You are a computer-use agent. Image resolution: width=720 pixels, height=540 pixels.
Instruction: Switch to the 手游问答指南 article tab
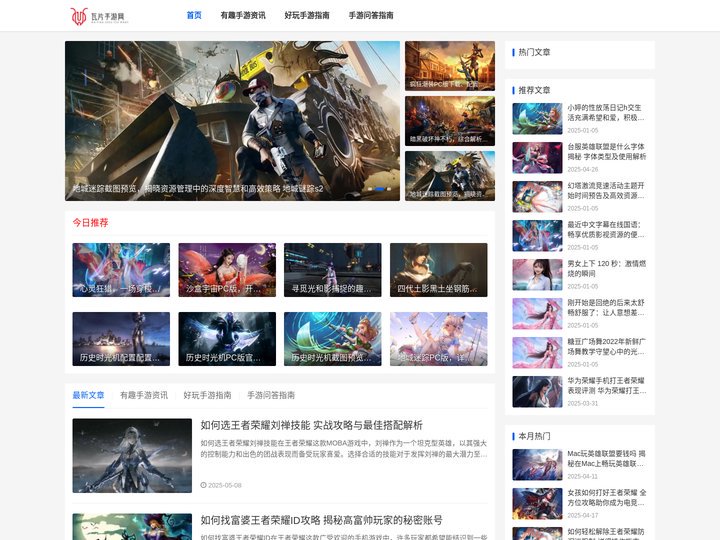coord(271,395)
